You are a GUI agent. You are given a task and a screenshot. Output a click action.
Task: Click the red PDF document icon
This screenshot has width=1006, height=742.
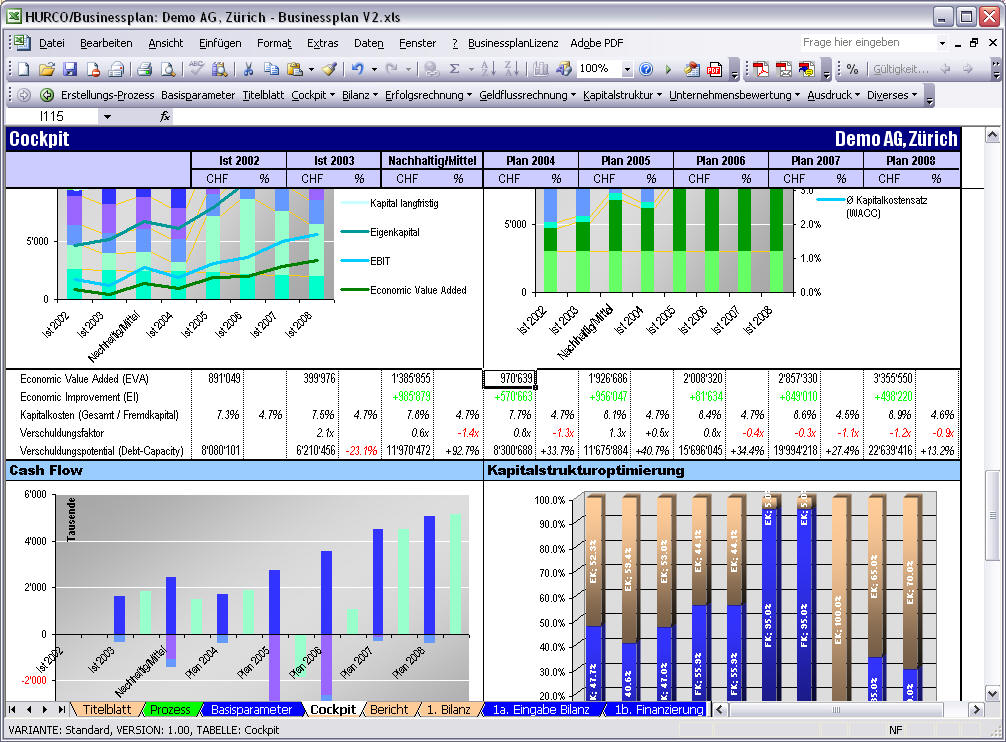click(x=714, y=69)
